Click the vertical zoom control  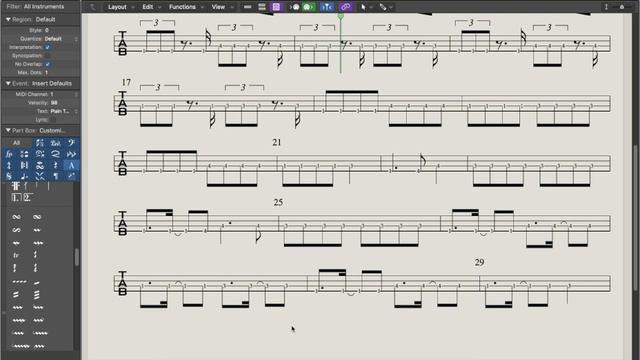(607, 7)
